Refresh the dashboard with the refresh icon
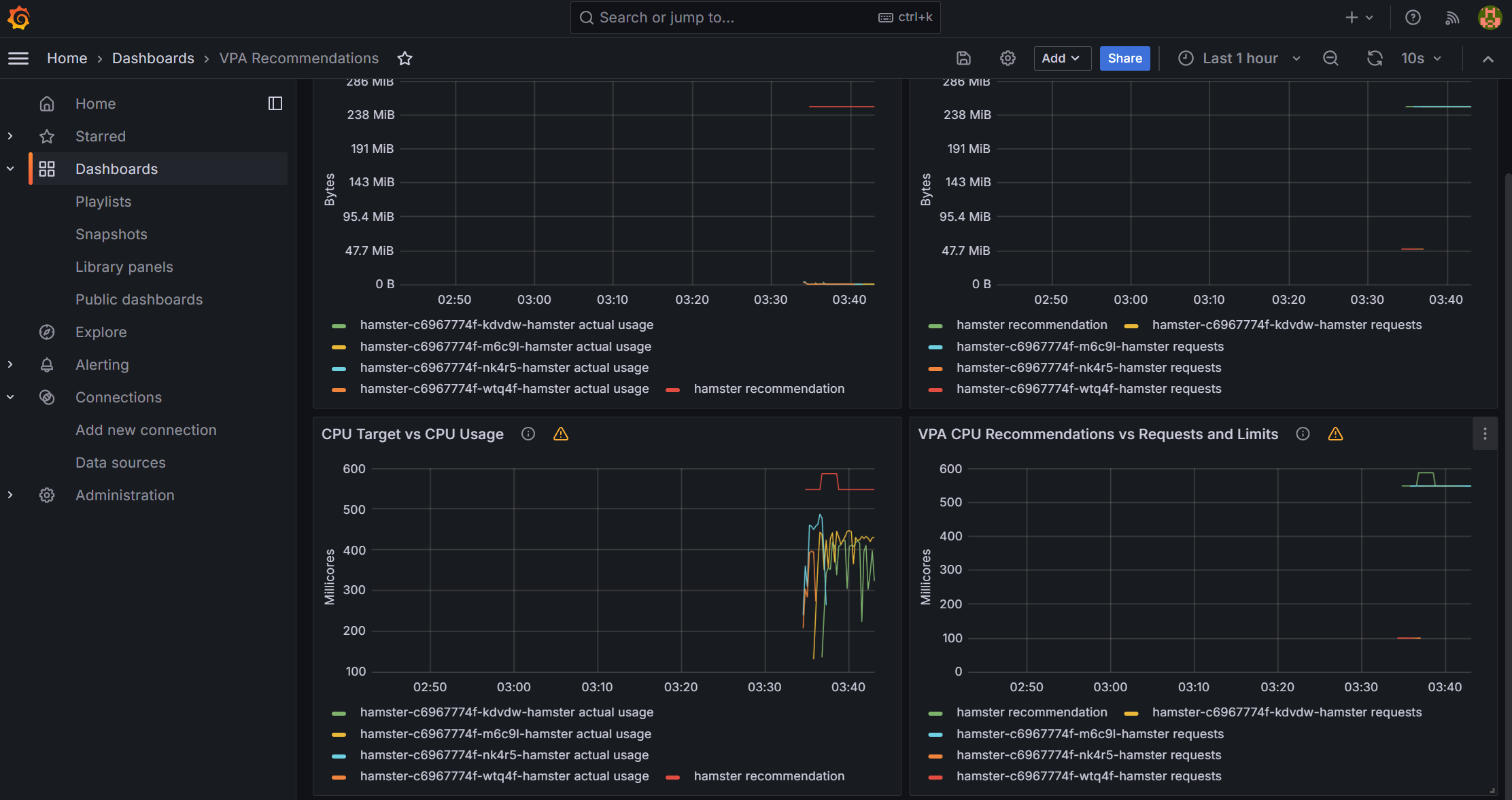This screenshot has width=1512, height=800. [x=1375, y=58]
